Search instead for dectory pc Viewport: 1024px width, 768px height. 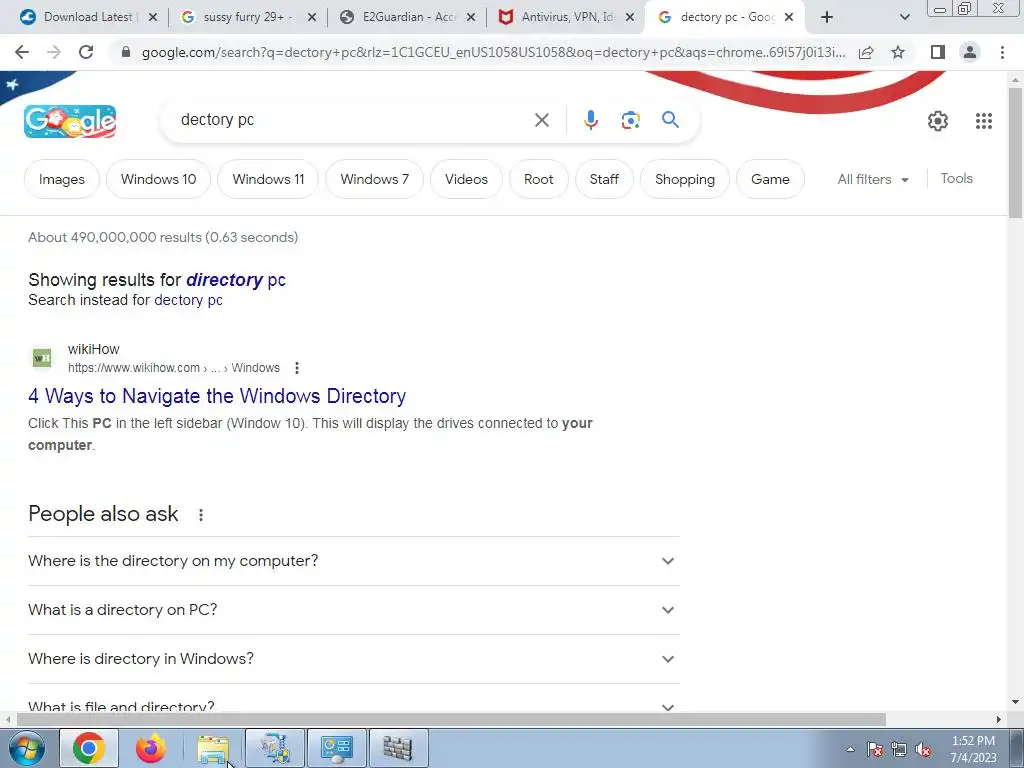coord(188,300)
